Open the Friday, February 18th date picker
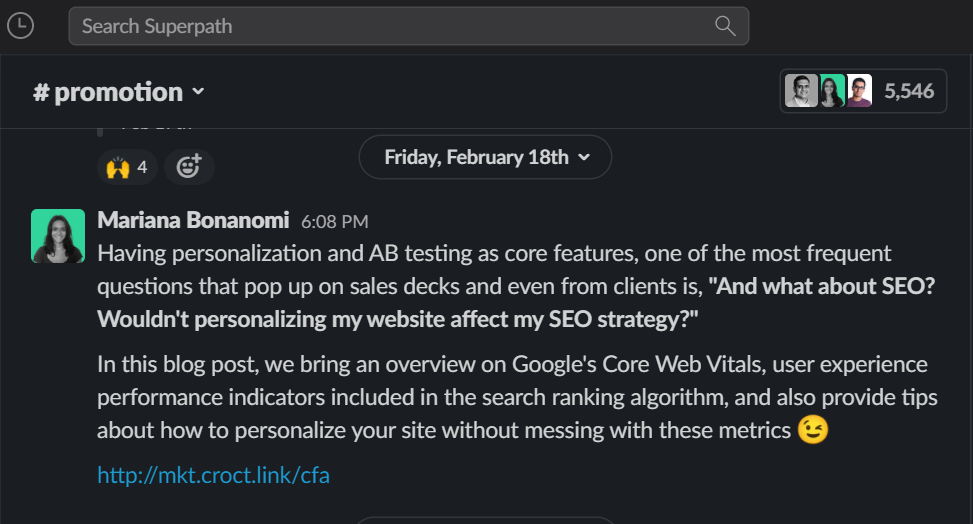The height and width of the screenshot is (524, 973). click(x=485, y=157)
